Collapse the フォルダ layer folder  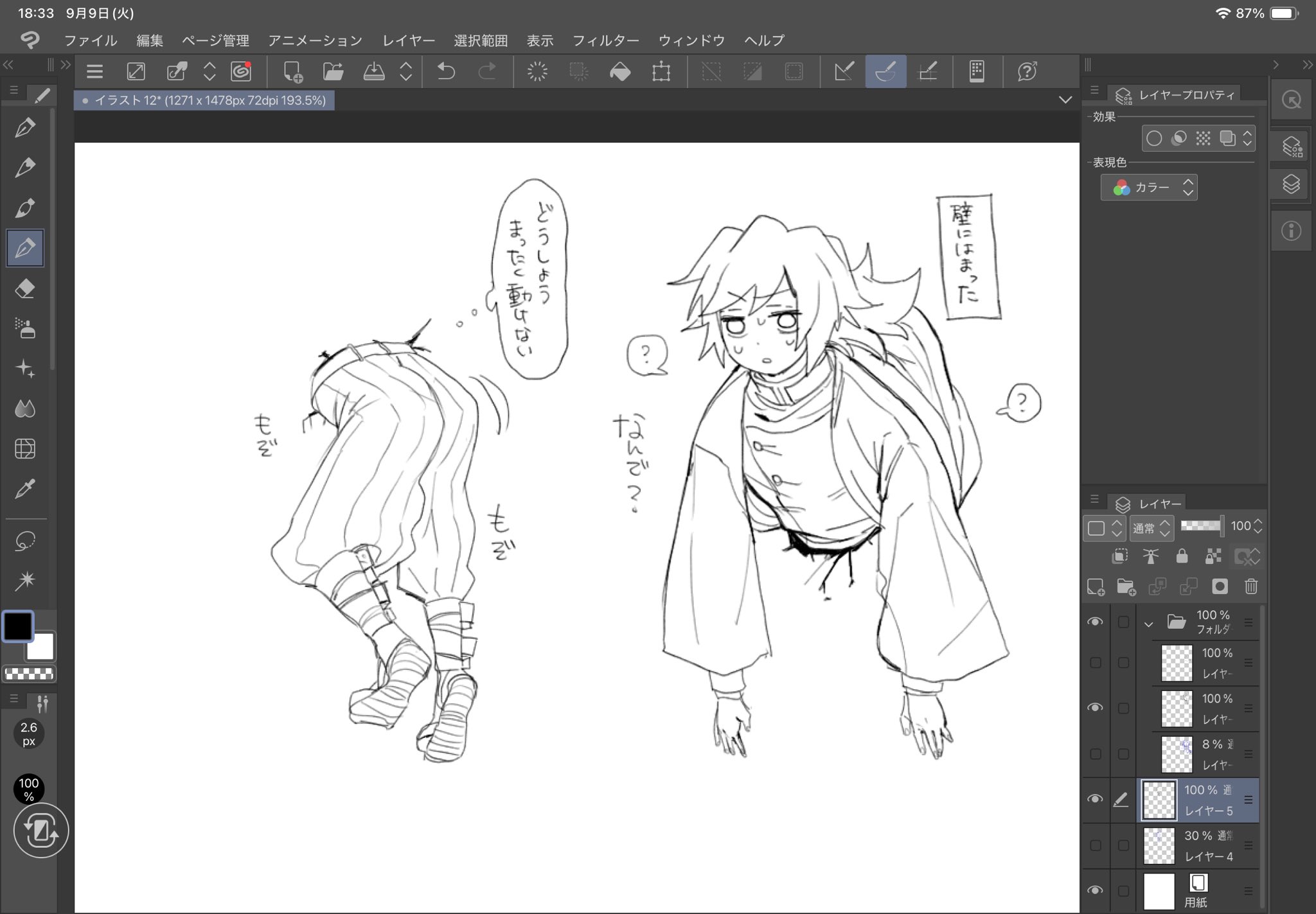(1148, 623)
